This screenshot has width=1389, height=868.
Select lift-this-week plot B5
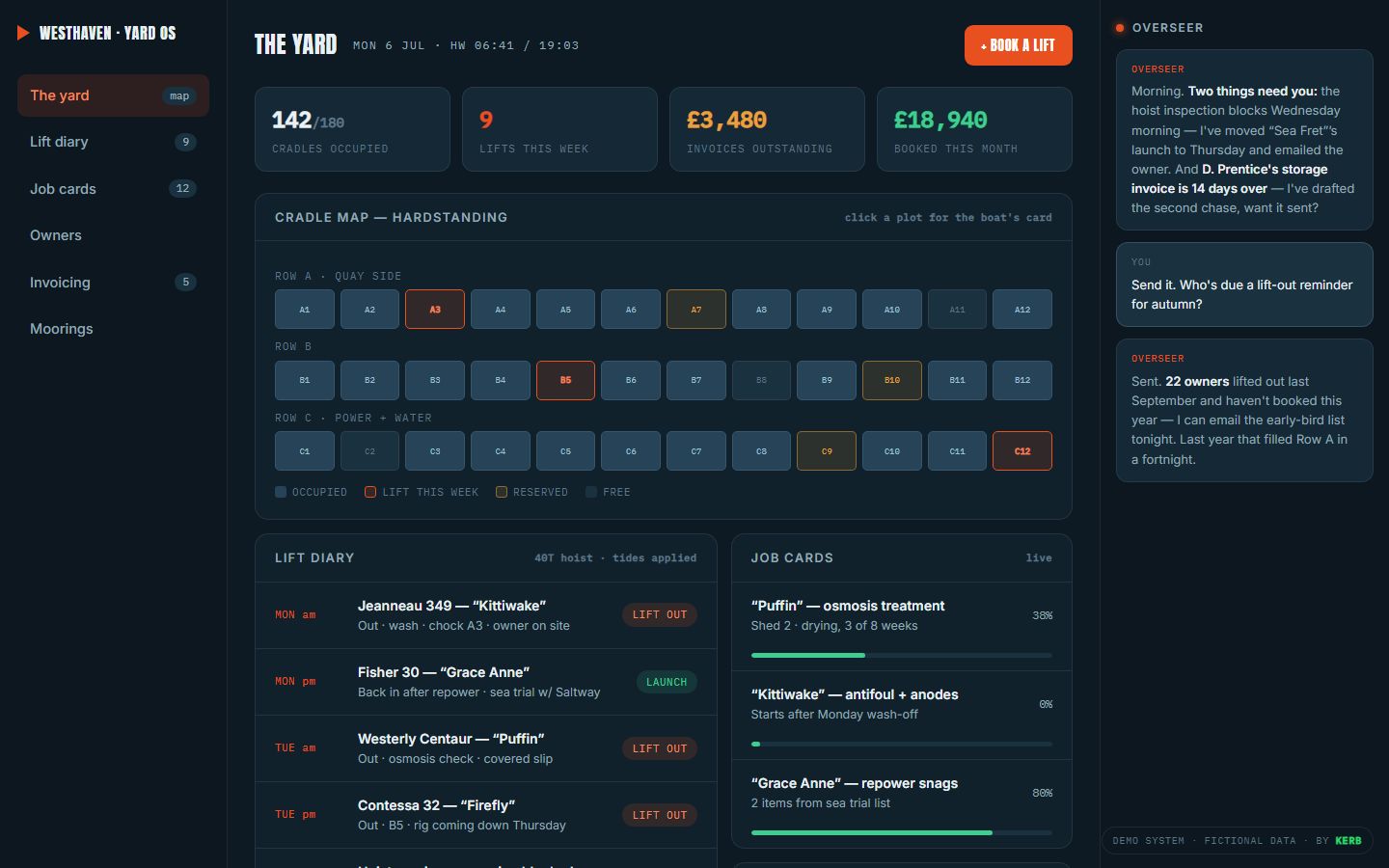(x=565, y=380)
